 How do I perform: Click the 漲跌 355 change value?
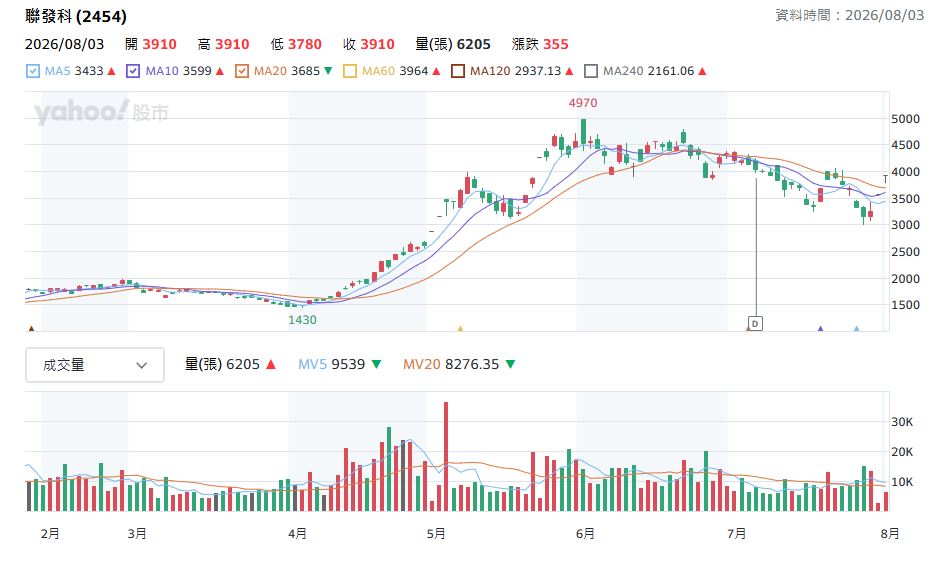(x=540, y=44)
